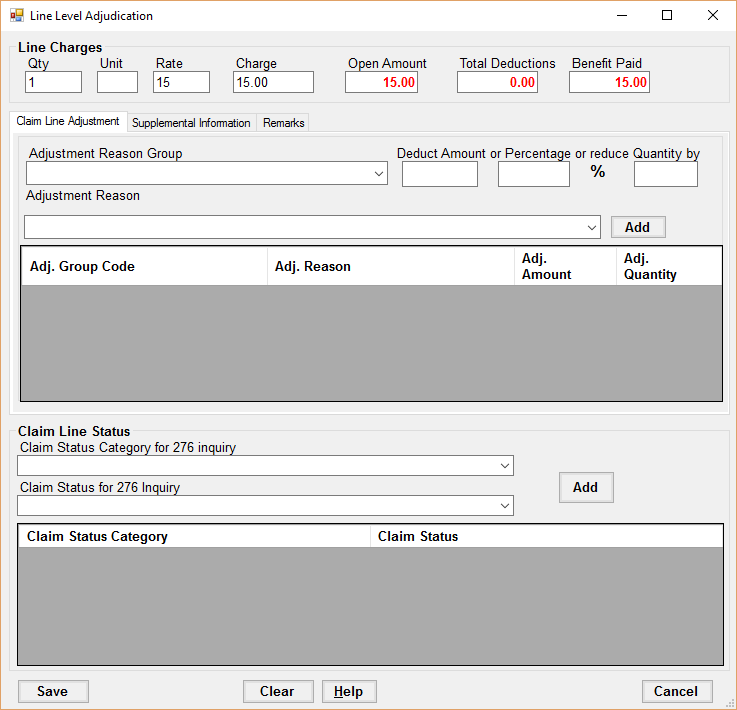Viewport: 737px width, 710px height.
Task: Click the reduce Quantity by field
Action: click(665, 174)
